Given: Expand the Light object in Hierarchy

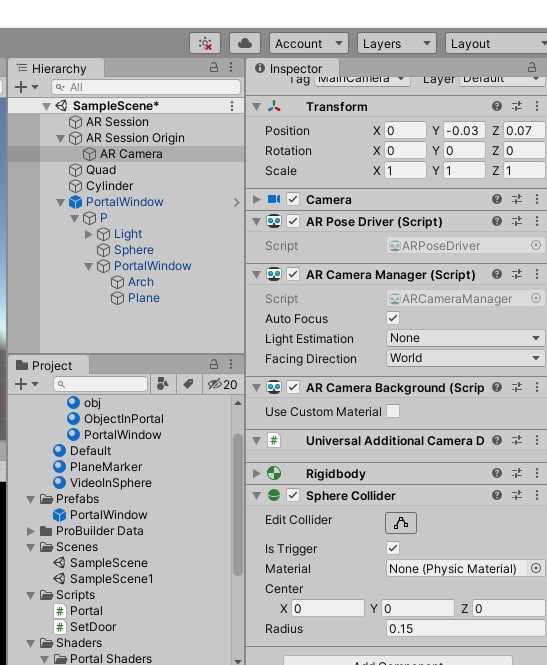Looking at the screenshot, I should [x=89, y=234].
